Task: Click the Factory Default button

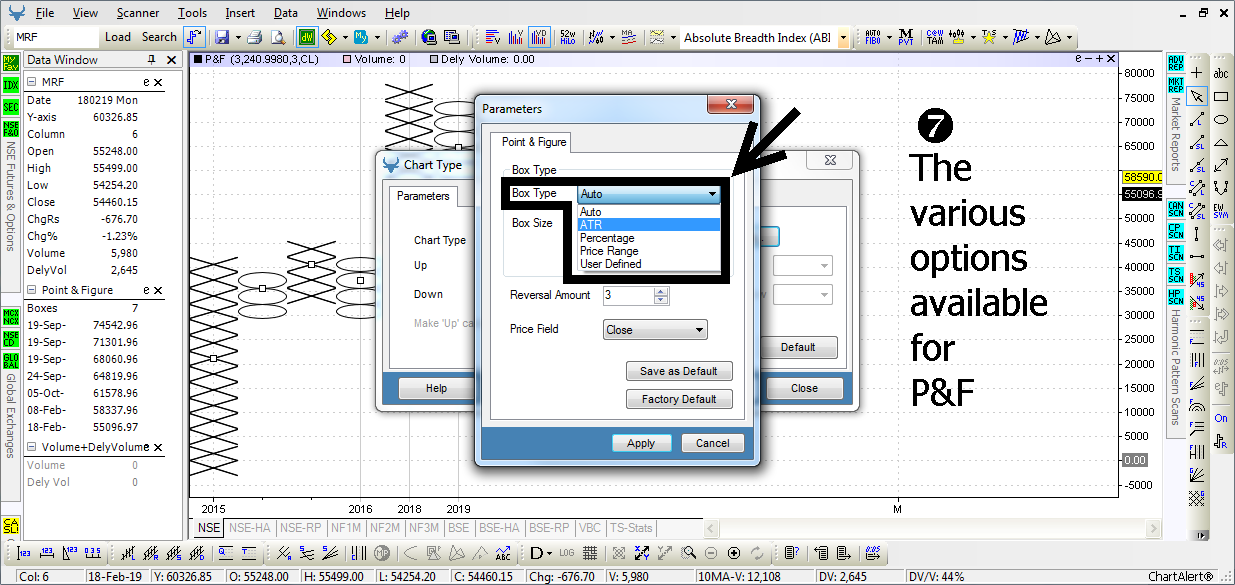Action: [x=679, y=399]
